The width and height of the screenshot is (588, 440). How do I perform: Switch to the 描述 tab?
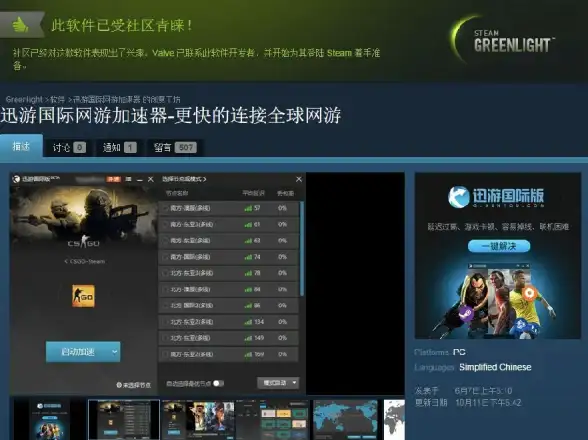(x=21, y=146)
